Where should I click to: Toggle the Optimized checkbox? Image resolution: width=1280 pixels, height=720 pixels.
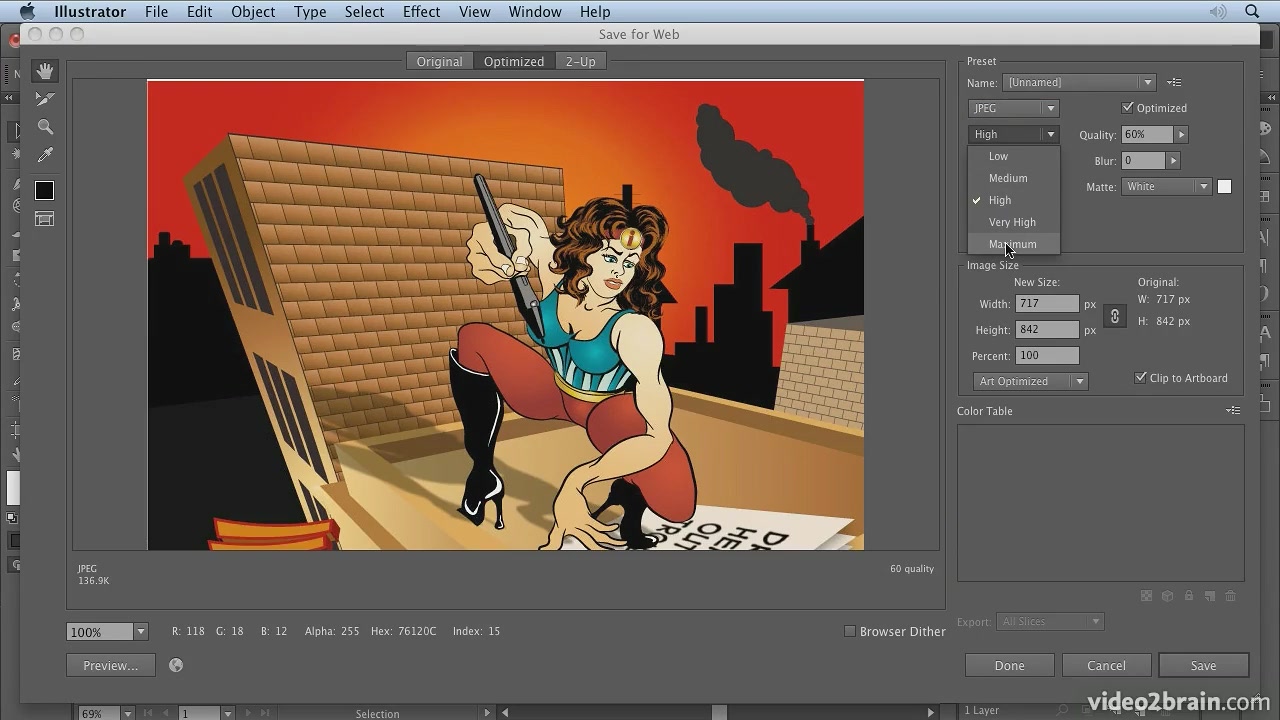[1128, 108]
